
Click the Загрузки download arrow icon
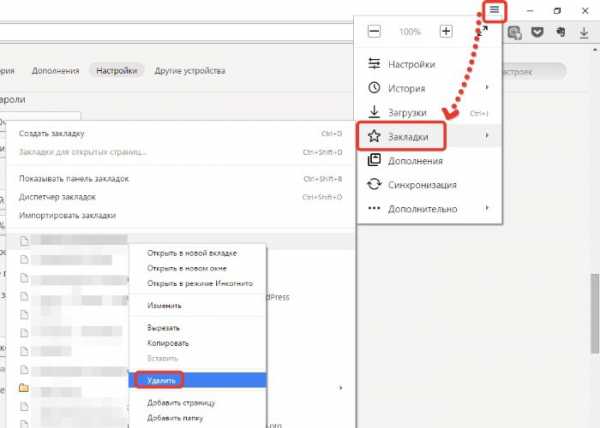coord(375,112)
